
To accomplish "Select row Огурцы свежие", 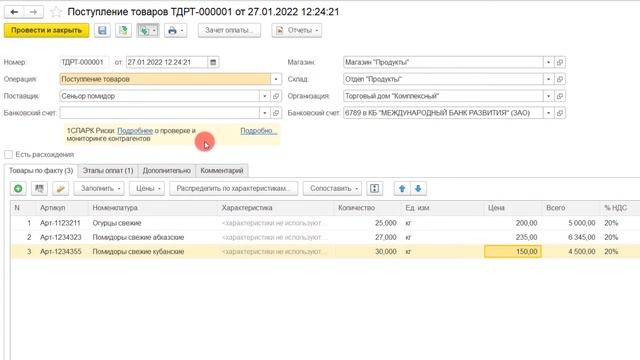I will [325, 223].
